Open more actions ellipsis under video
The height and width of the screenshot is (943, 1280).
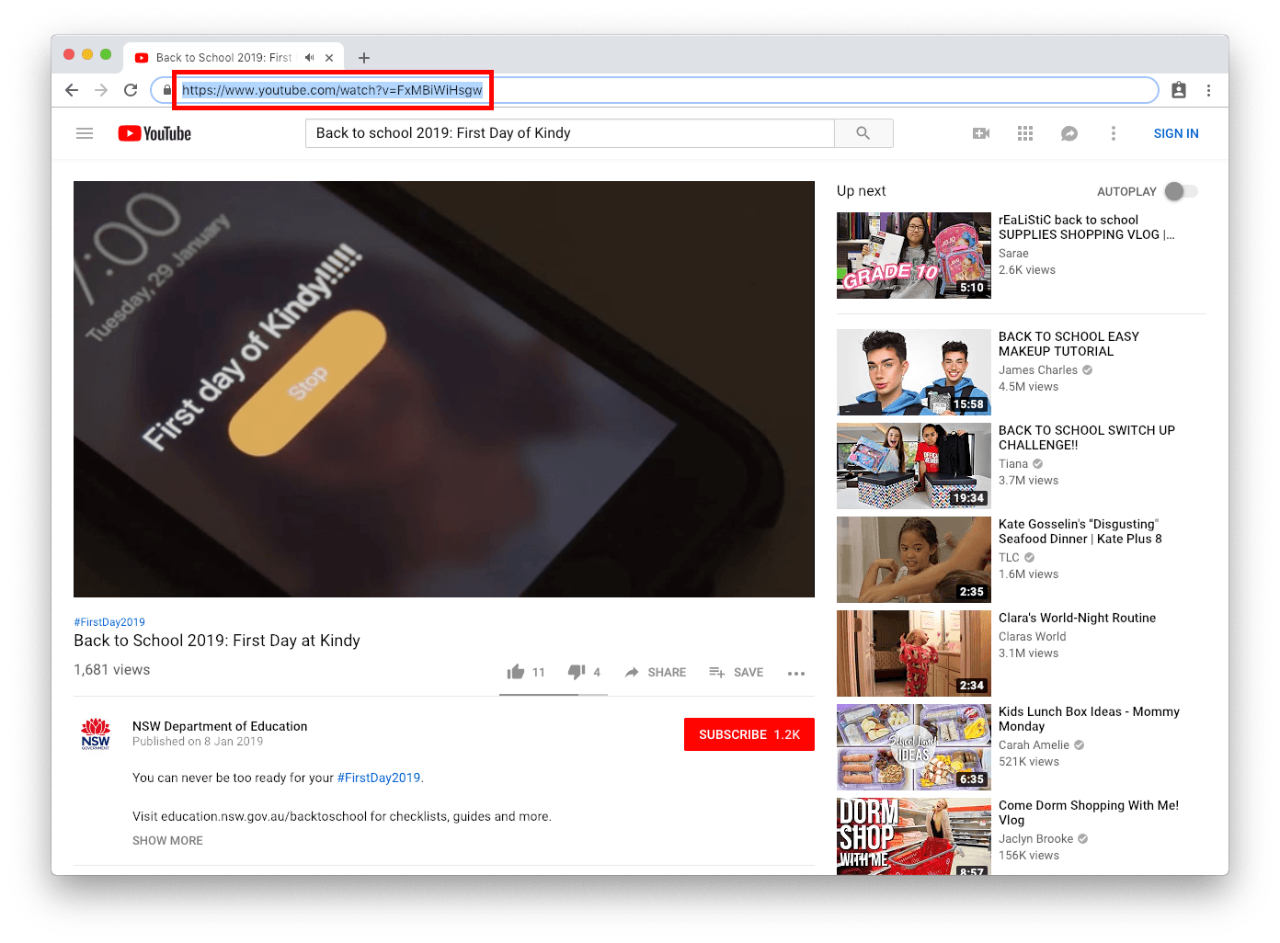tap(796, 673)
